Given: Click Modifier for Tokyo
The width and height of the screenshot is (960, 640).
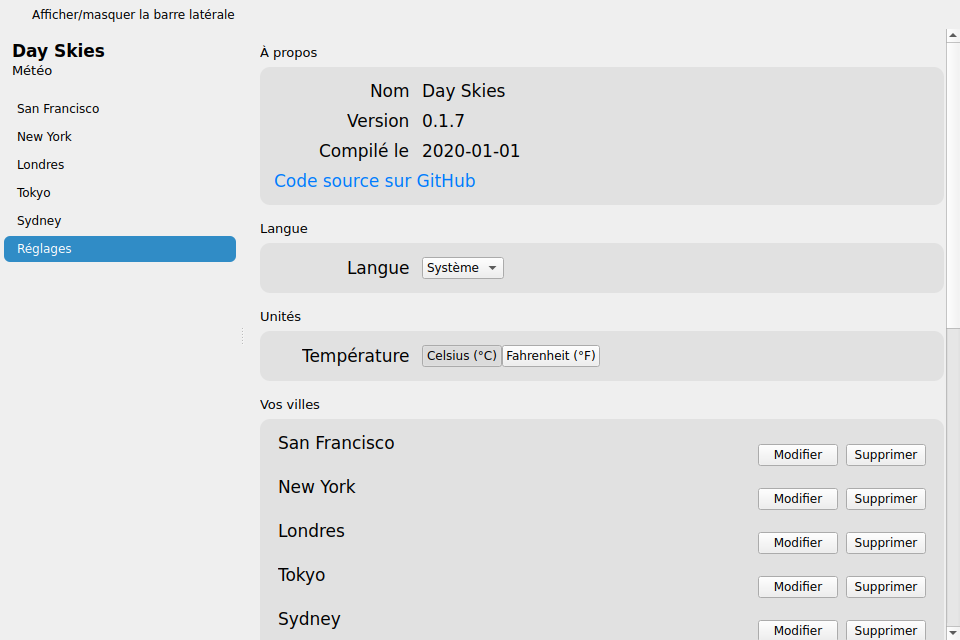Looking at the screenshot, I should tap(797, 587).
